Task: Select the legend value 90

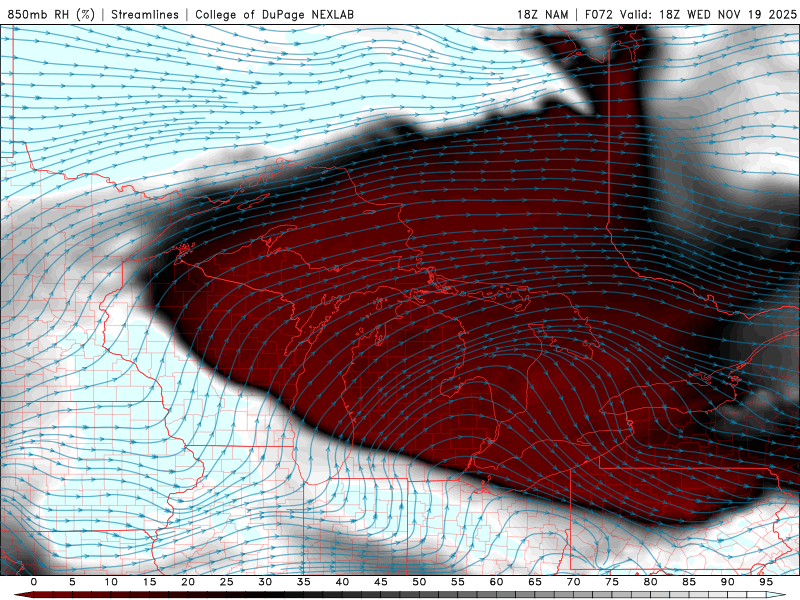Action: point(727,582)
